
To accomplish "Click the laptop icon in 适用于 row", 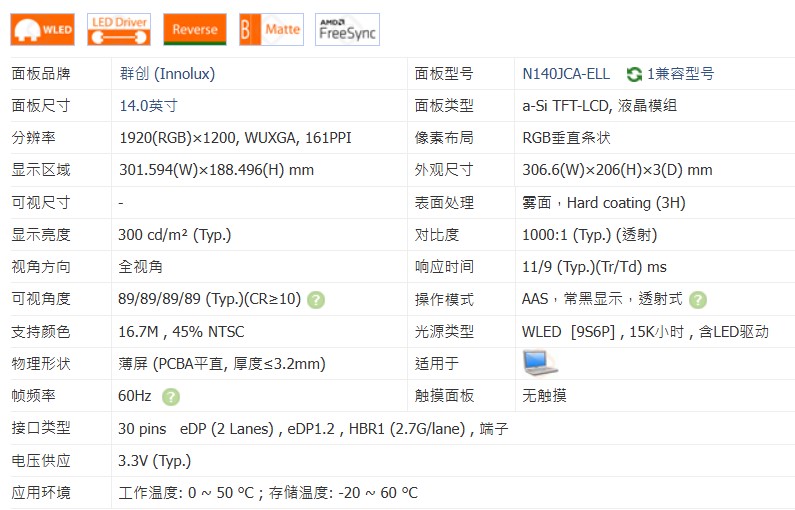I will coord(541,363).
